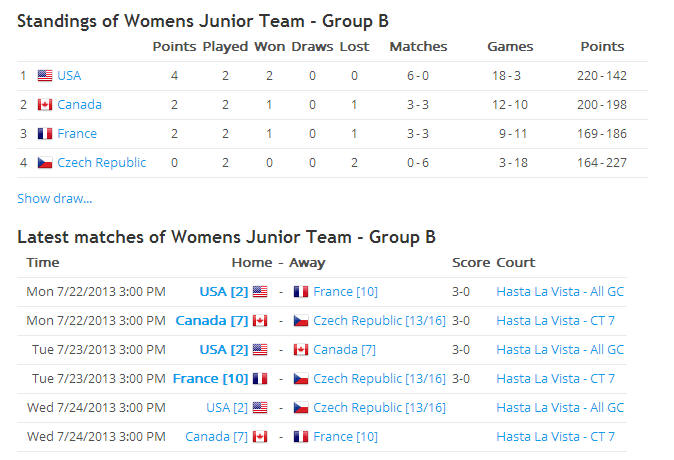This screenshot has width=674, height=460.
Task: Click the Canada flag icon in standings
Action: pos(45,104)
